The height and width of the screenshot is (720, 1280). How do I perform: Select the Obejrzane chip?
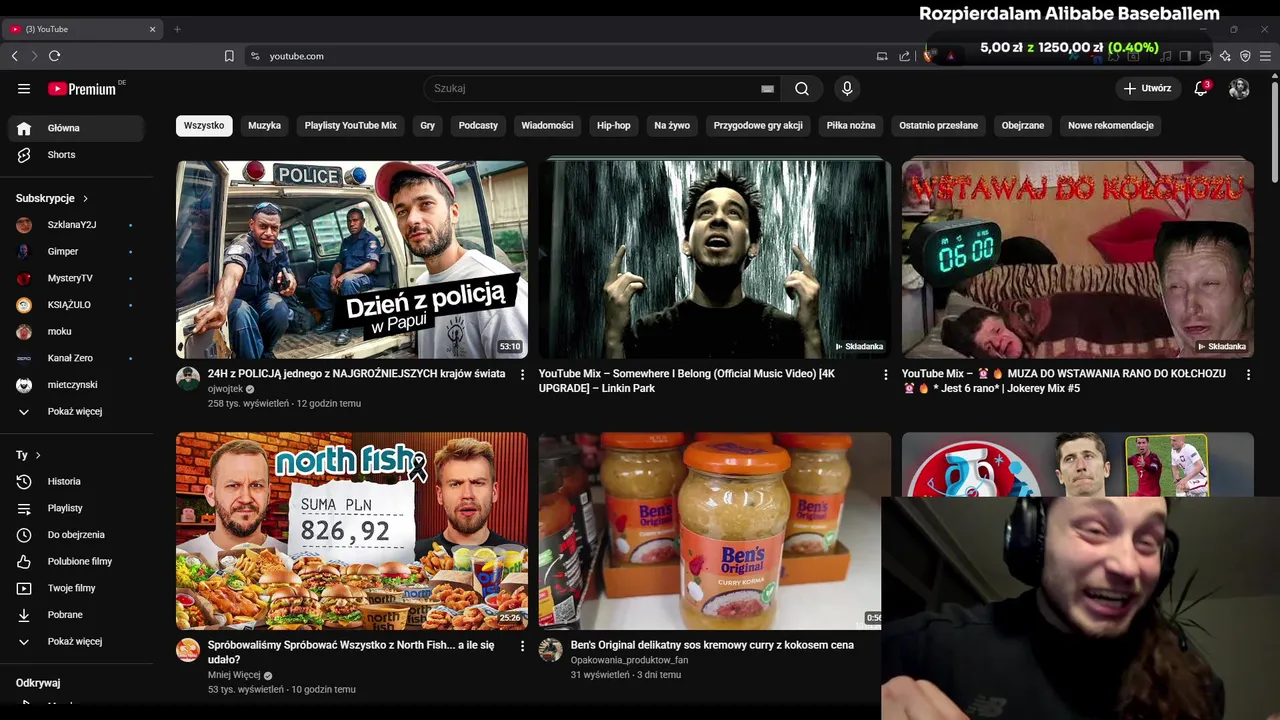point(1023,126)
